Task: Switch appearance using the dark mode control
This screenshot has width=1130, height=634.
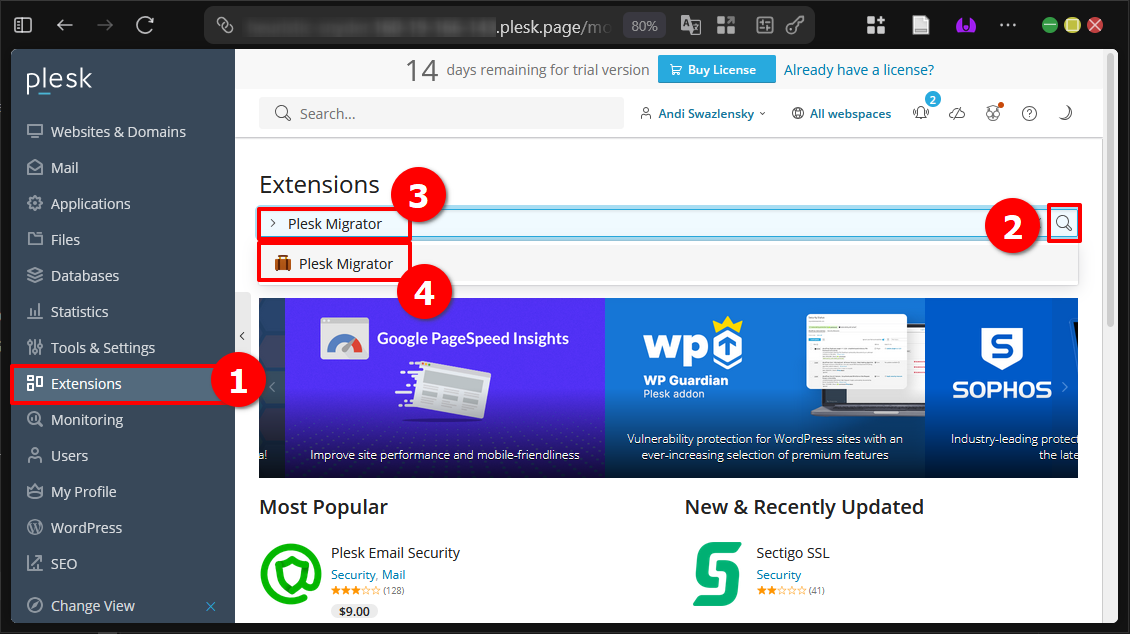Action: (x=1065, y=113)
